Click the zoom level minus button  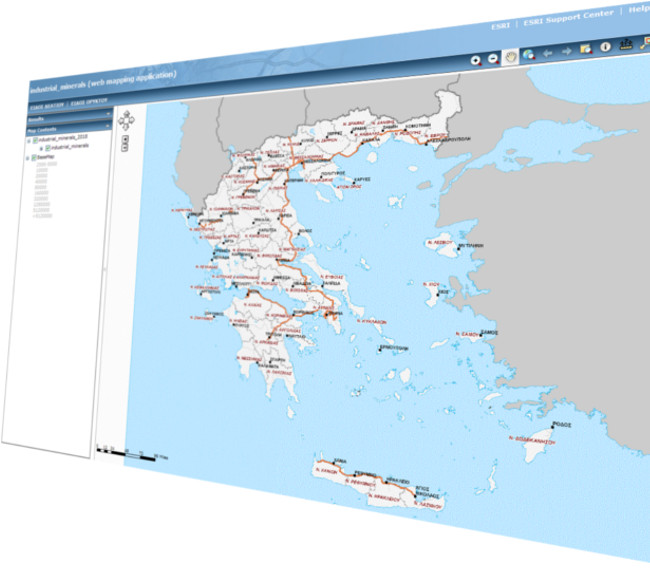point(124,147)
